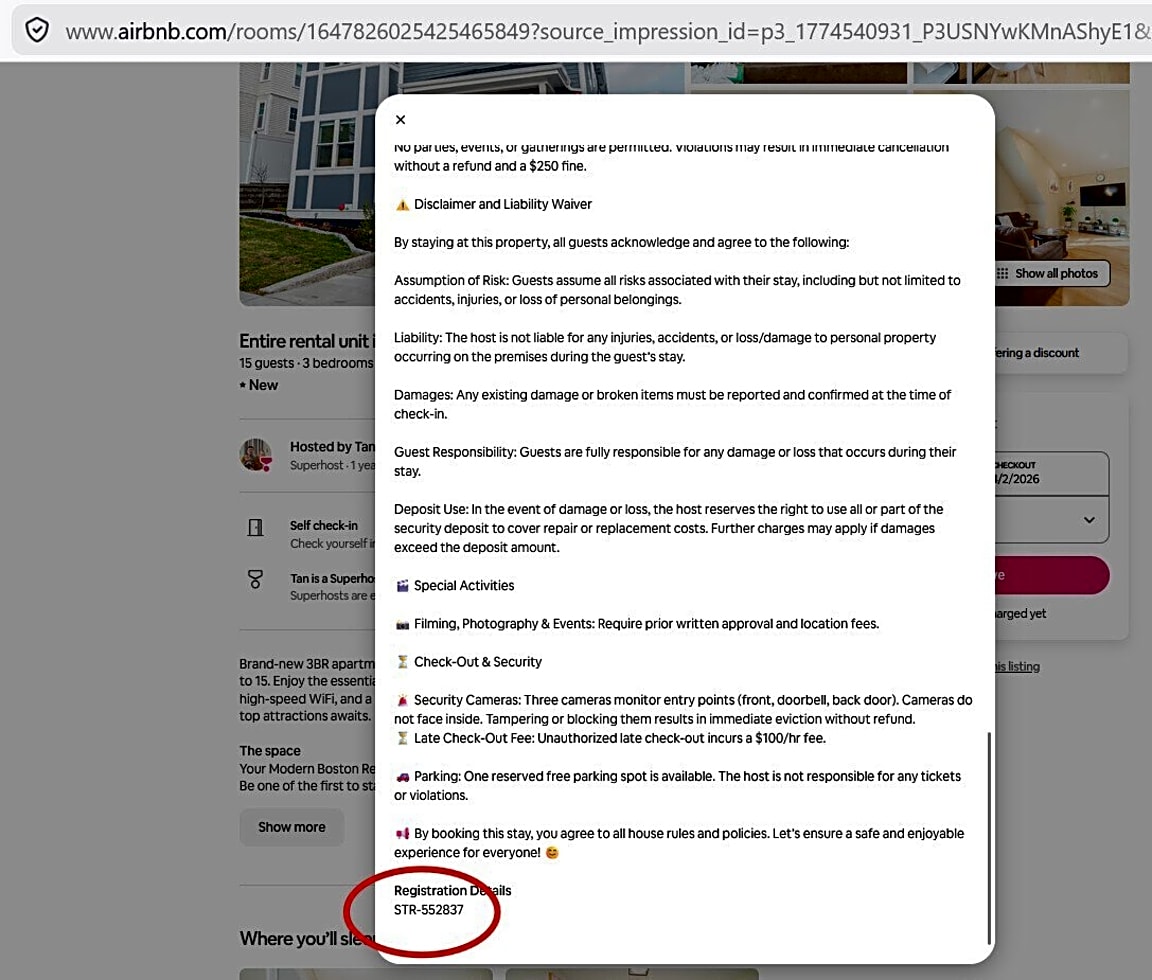
Task: Click the warning icon beside Disclaimer heading
Action: pyautogui.click(x=402, y=205)
